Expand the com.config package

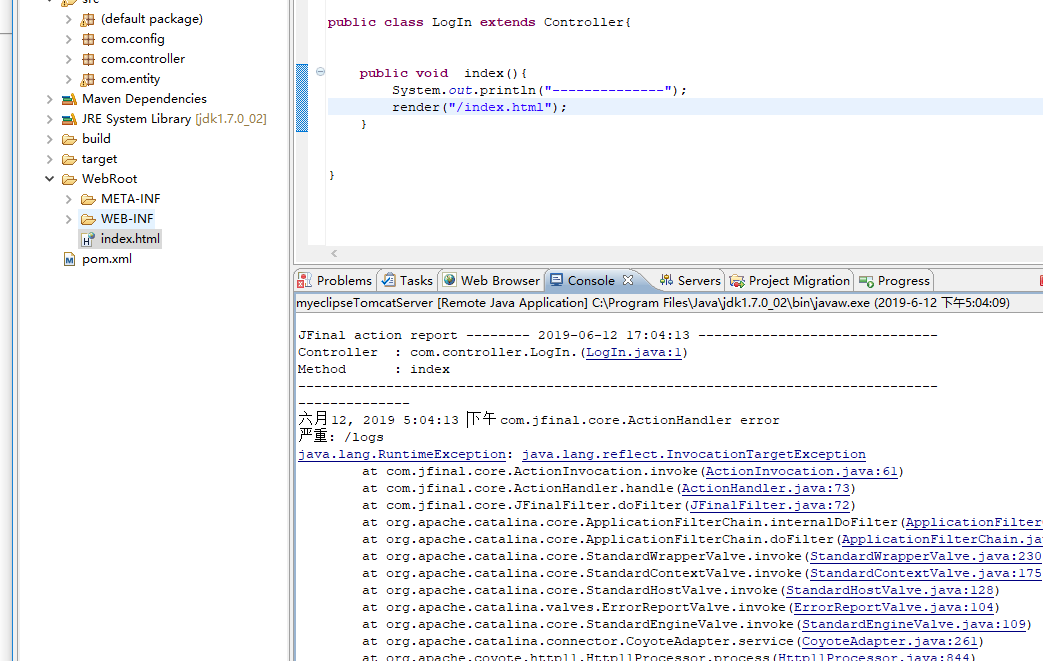click(69, 39)
